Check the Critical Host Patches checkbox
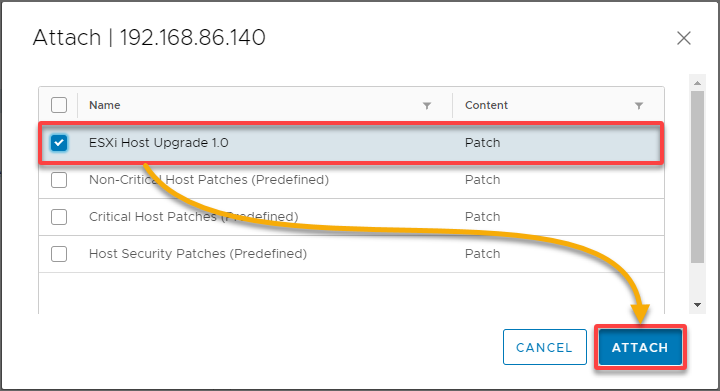720x391 pixels. [59, 217]
